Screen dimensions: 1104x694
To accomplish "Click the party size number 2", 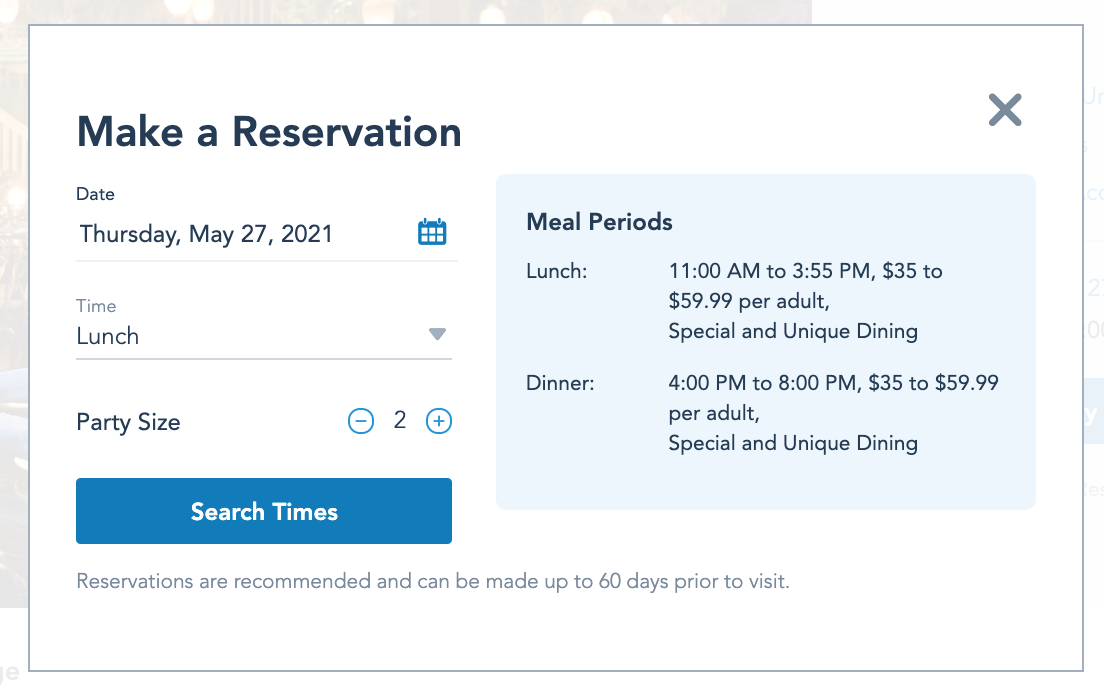I will point(400,420).
